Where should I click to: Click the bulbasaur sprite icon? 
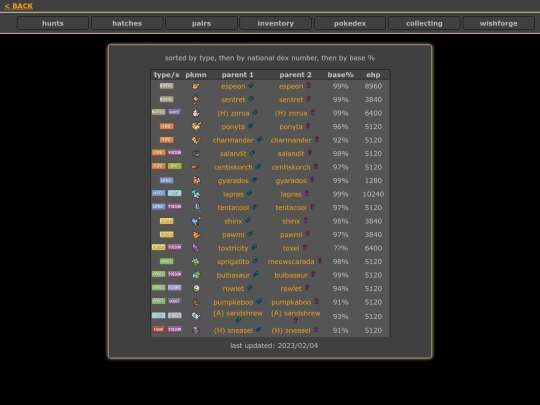point(196,275)
